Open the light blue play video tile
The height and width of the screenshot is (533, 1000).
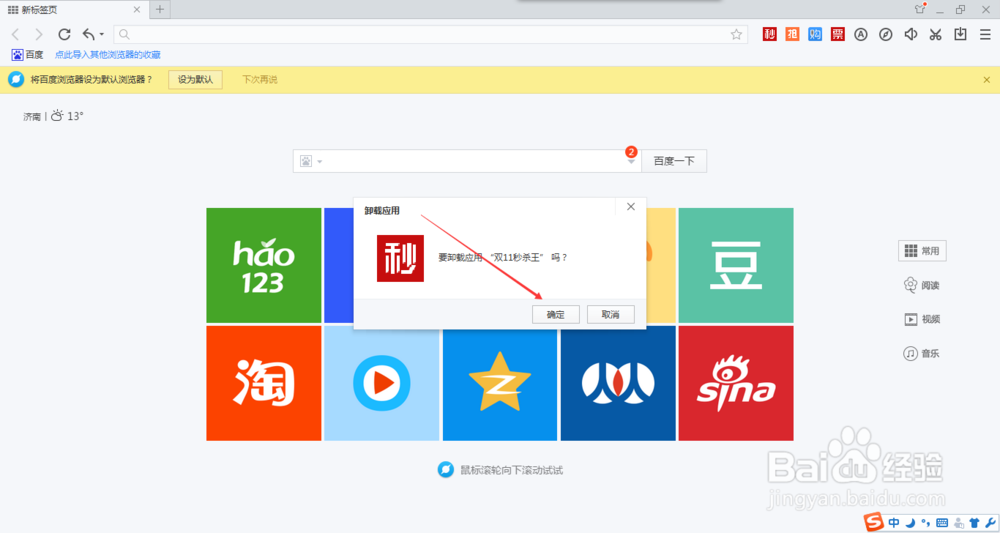point(381,383)
